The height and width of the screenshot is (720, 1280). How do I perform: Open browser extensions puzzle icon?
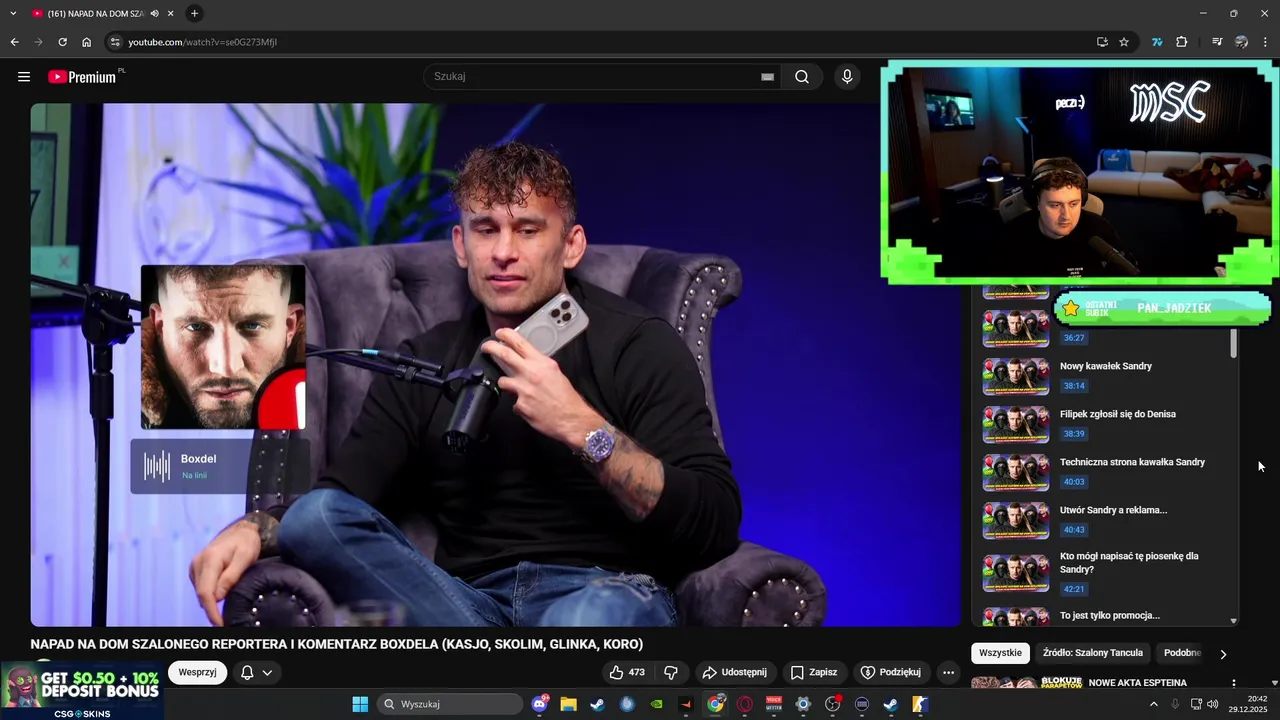coord(1182,42)
